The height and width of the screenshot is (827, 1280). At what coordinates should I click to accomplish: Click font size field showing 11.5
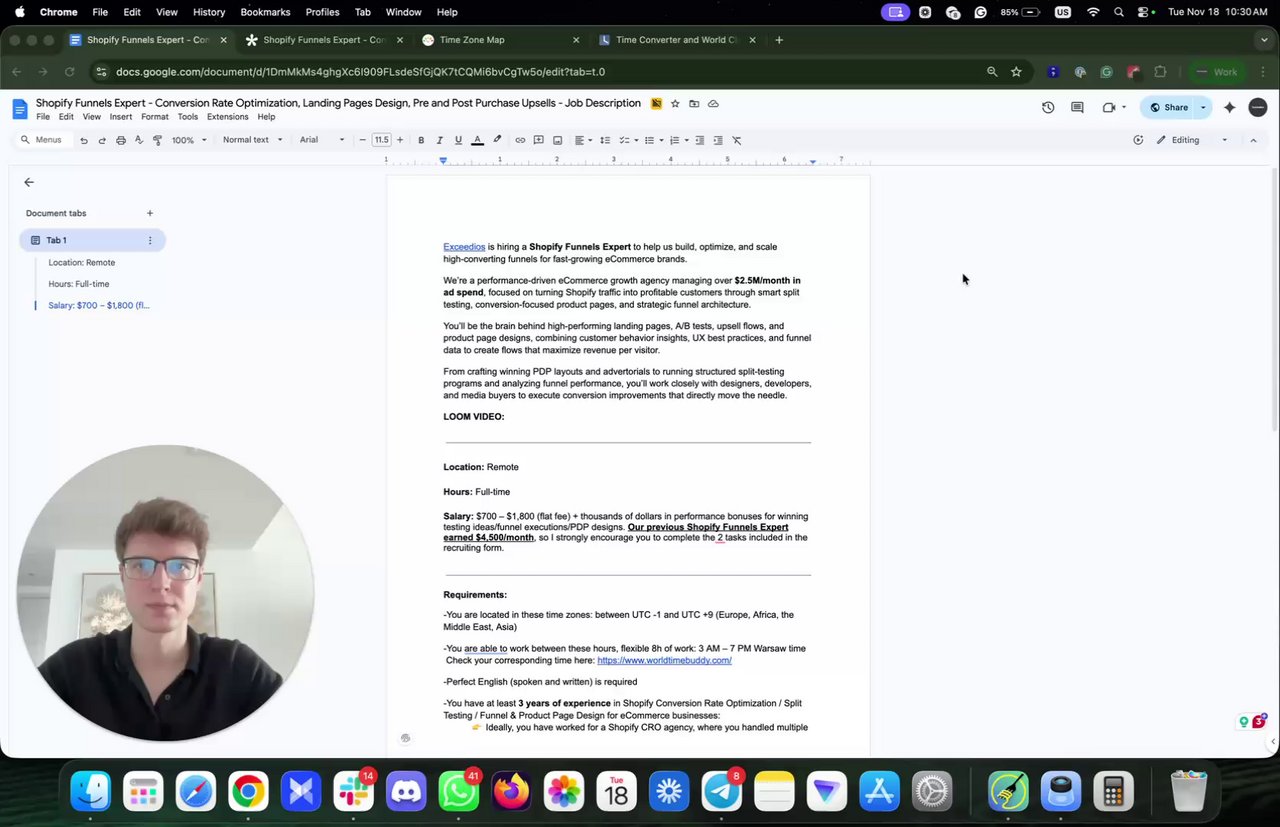(x=381, y=140)
